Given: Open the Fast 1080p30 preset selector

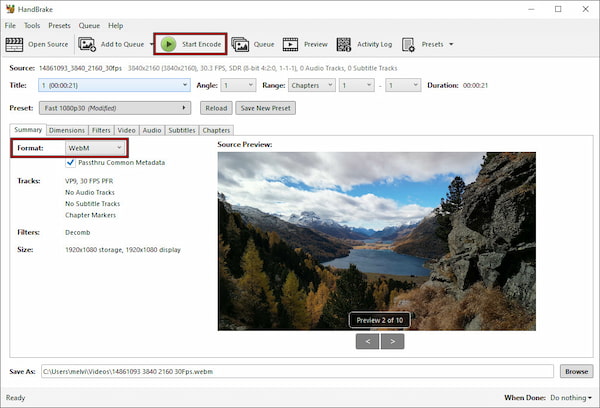Looking at the screenshot, I should (115, 108).
